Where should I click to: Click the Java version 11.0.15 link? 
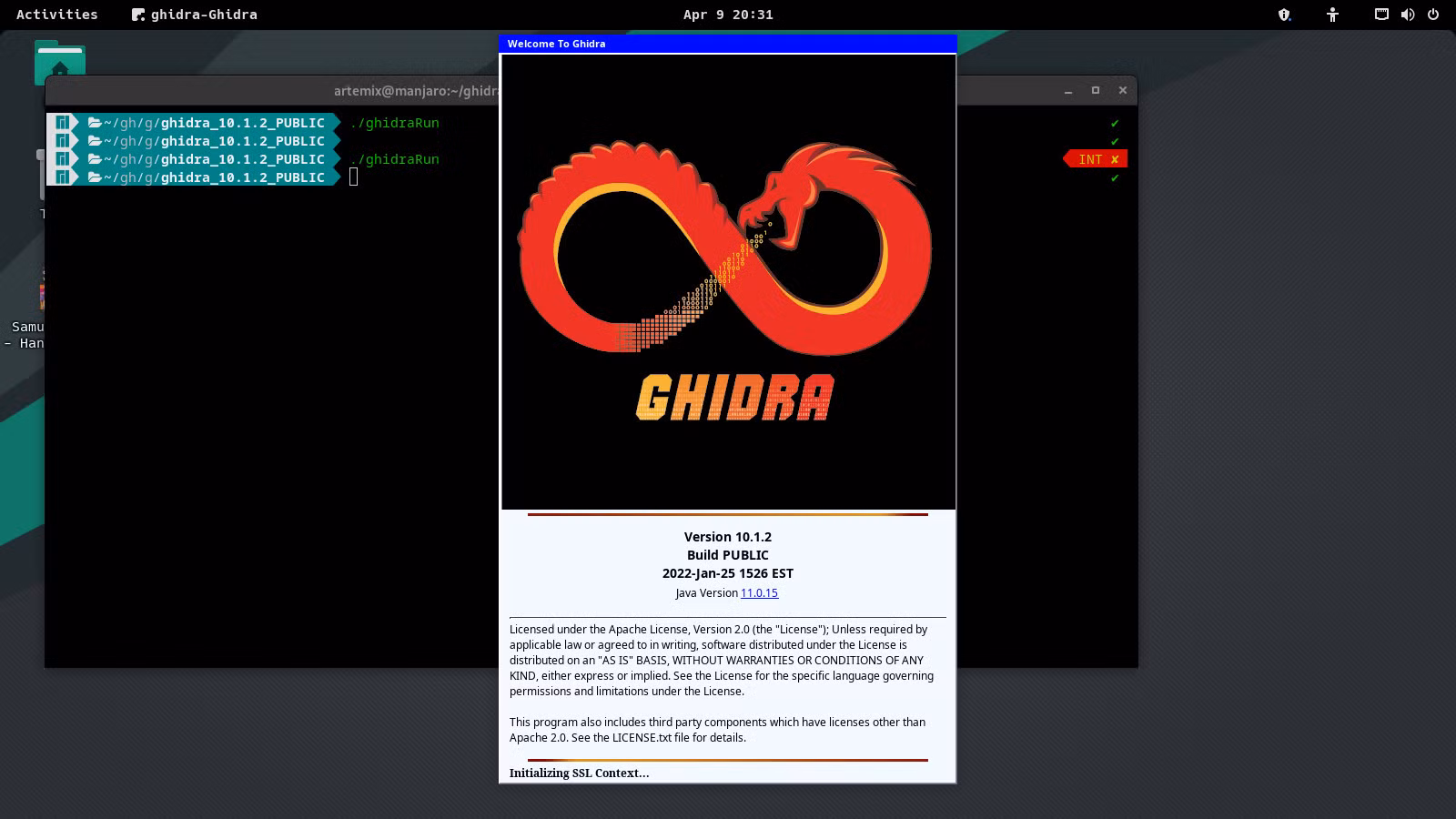click(x=759, y=593)
